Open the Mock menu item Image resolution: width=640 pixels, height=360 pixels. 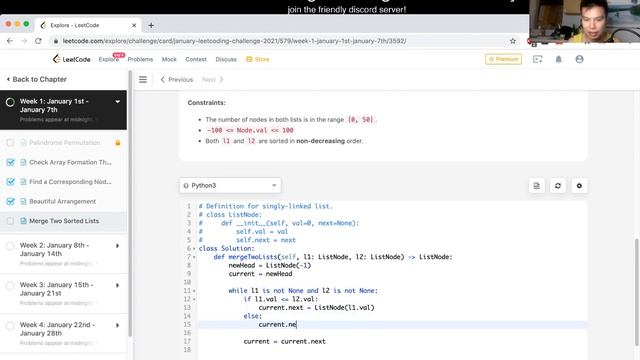169,59
